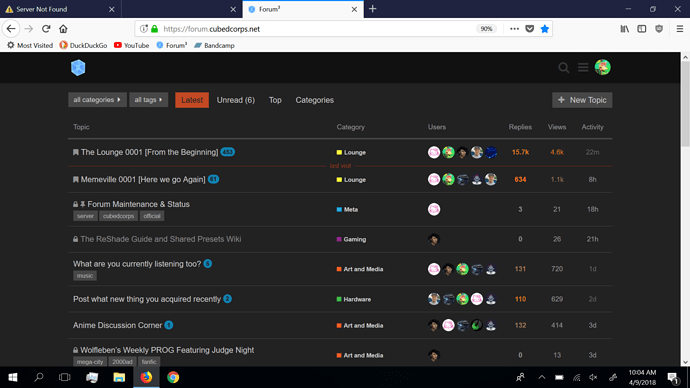Open What are you currently listening too topic
The image size is (690, 388).
137,264
